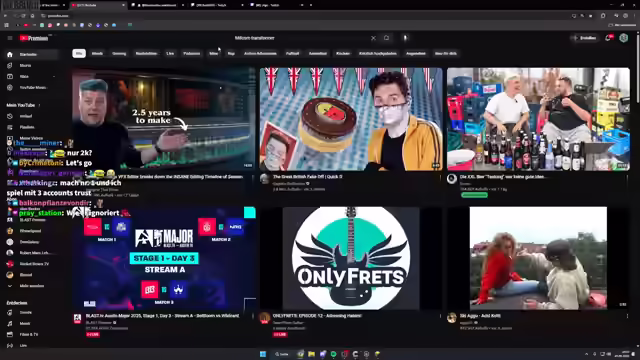The image size is (640, 360).
Task: Select the Alle filter chip
Action: pos(79,53)
